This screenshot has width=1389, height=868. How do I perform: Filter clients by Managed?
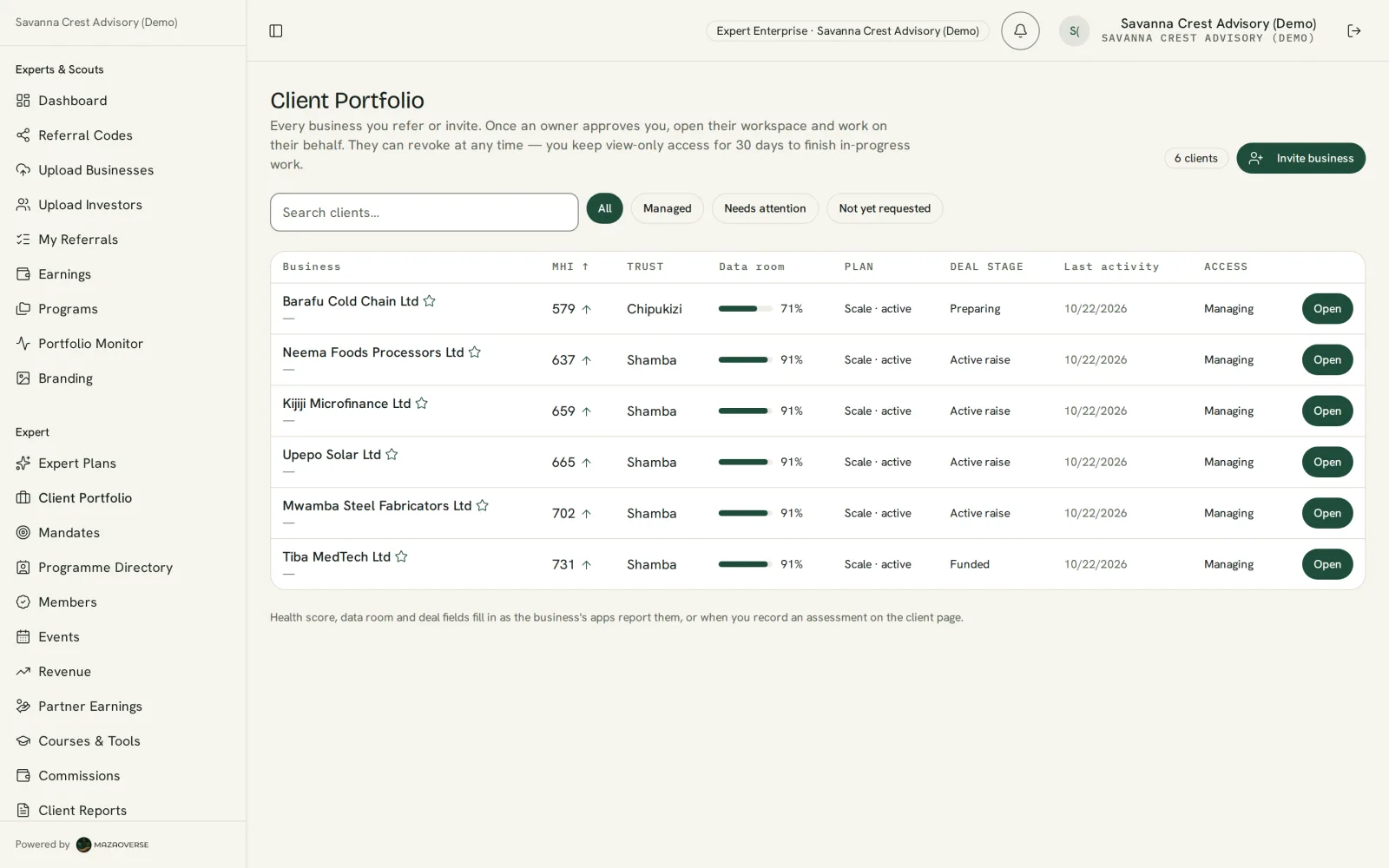tap(668, 208)
